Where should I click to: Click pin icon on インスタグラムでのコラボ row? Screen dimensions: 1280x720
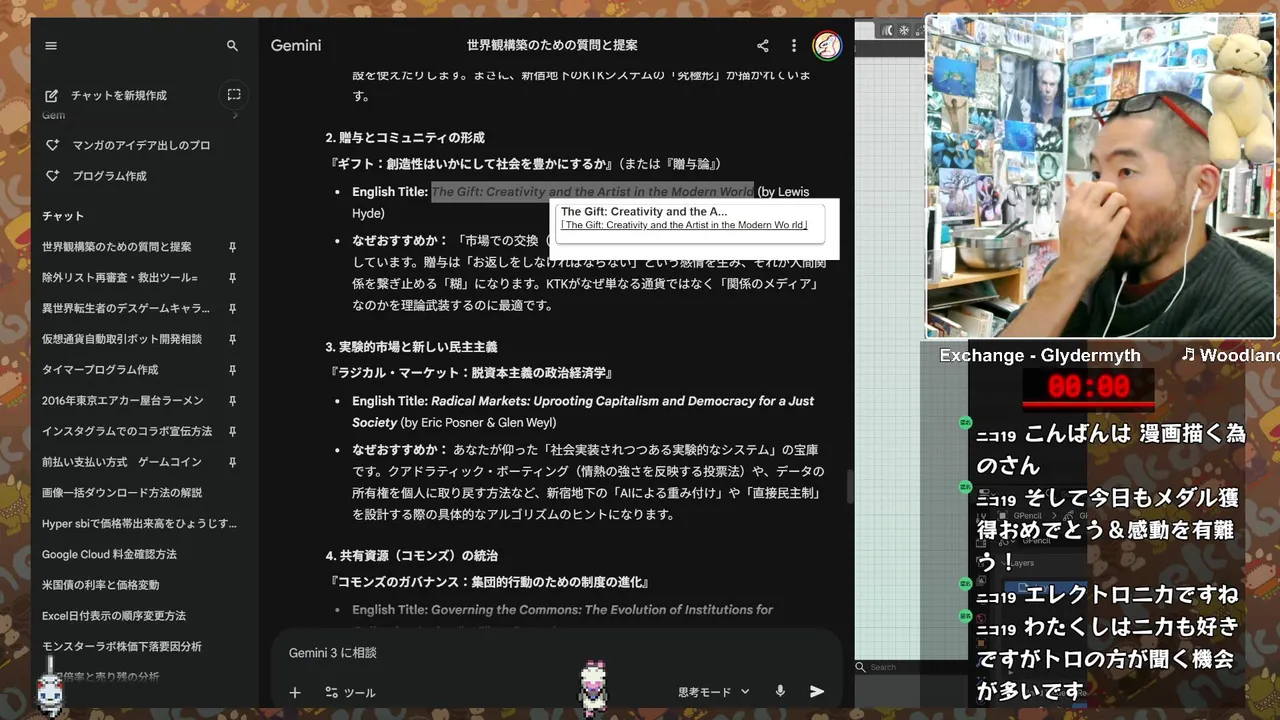(232, 432)
